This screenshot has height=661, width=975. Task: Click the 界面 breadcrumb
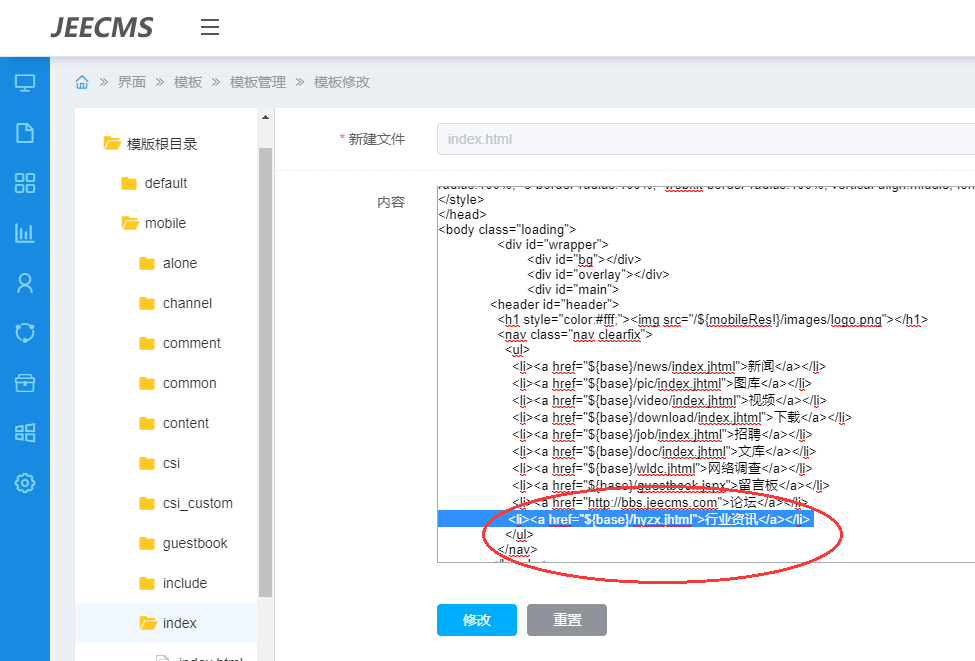coord(132,82)
